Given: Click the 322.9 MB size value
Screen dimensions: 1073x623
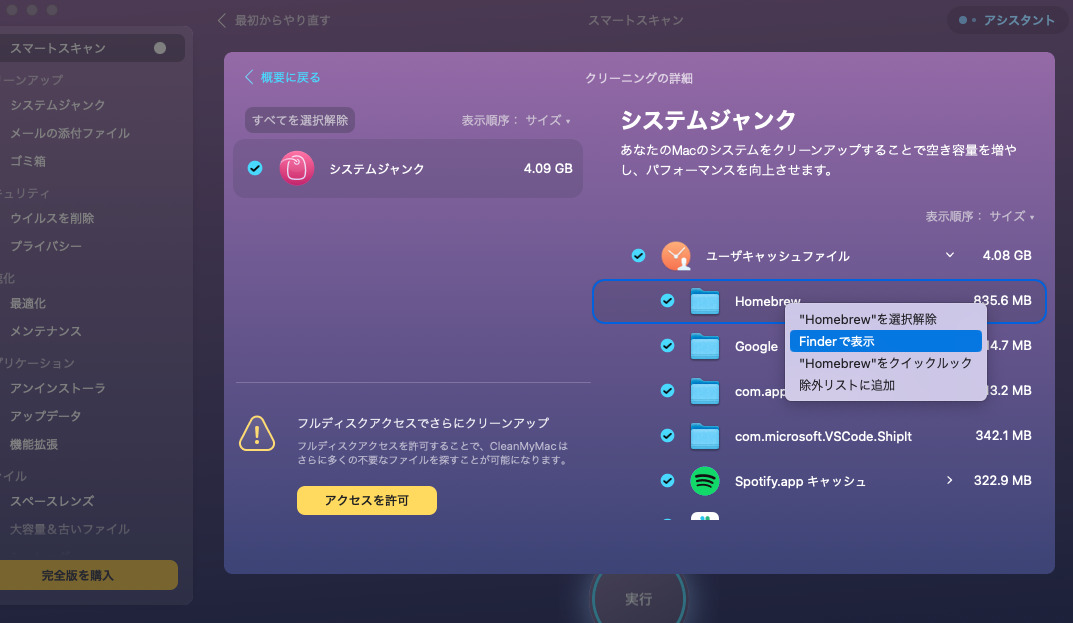Looking at the screenshot, I should (1003, 481).
